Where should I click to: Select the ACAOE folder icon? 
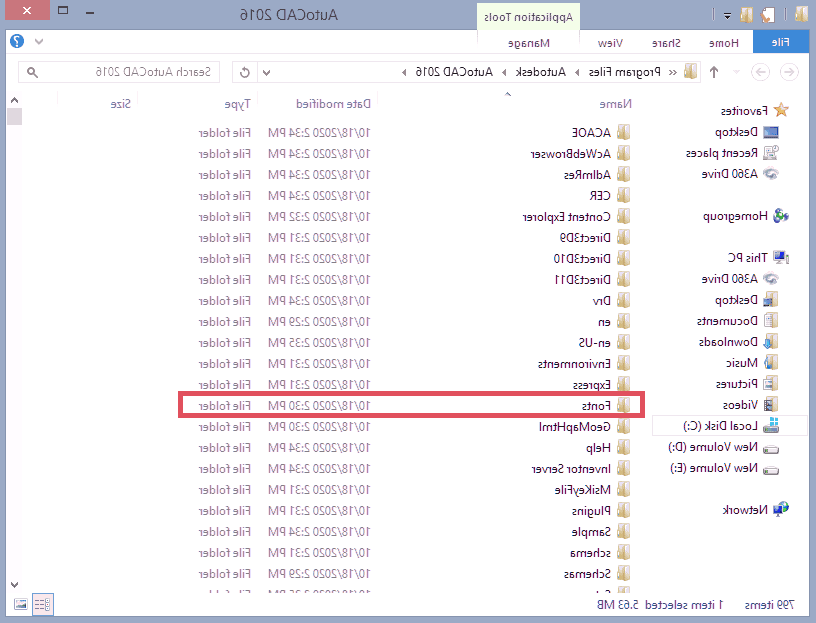click(x=623, y=132)
